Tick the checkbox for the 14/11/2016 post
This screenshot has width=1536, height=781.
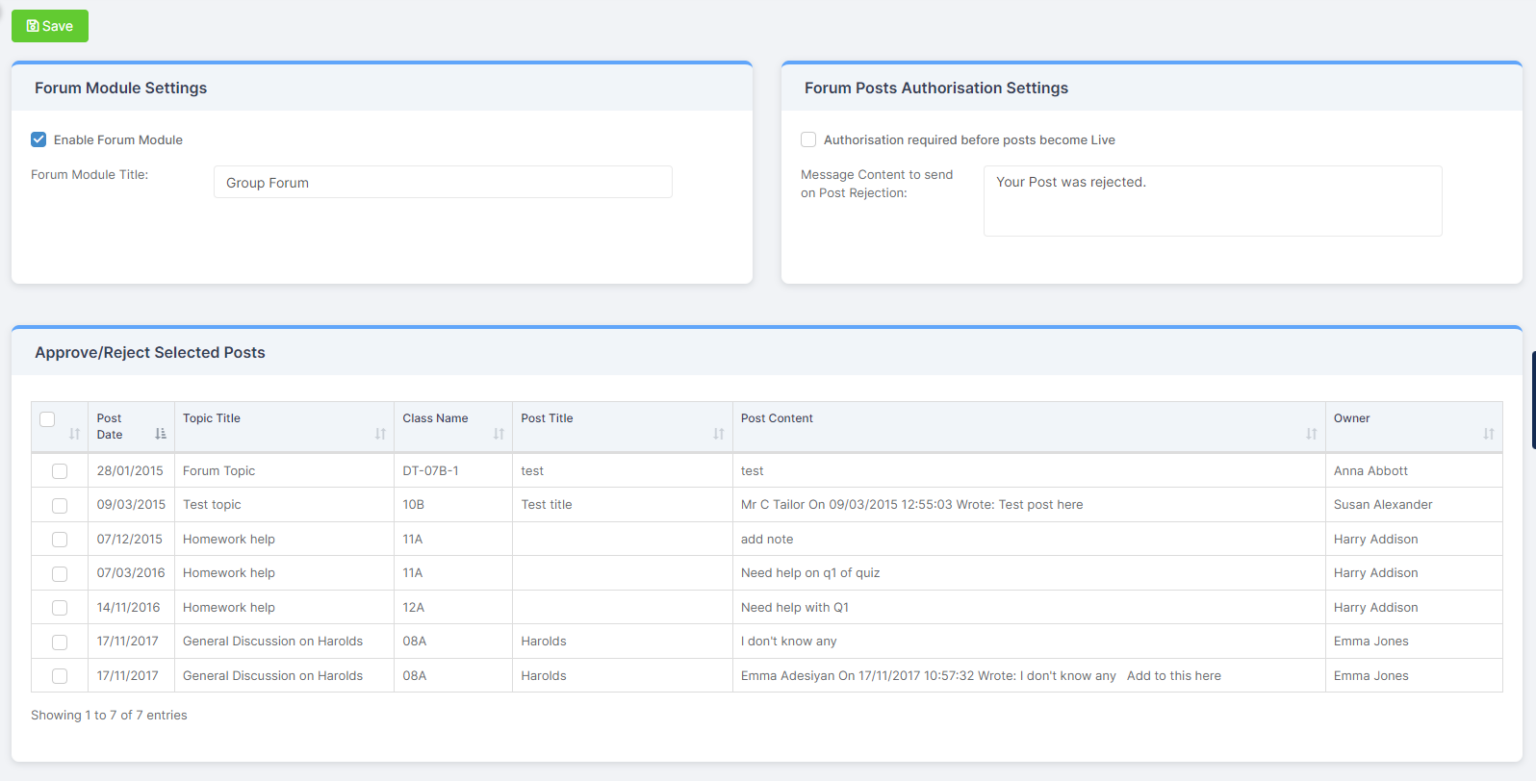pos(59,607)
